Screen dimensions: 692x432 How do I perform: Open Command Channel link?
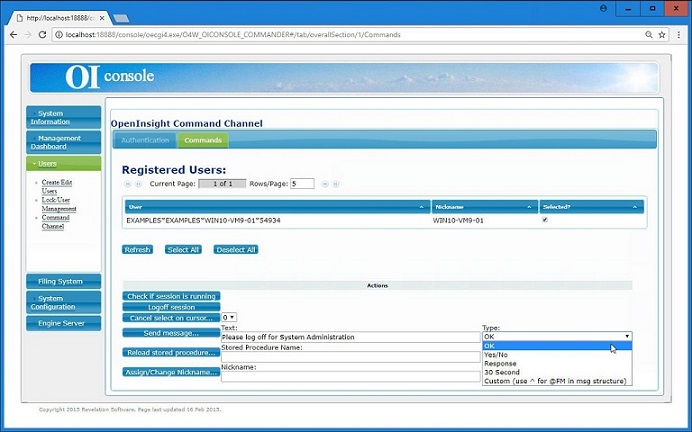click(x=55, y=222)
